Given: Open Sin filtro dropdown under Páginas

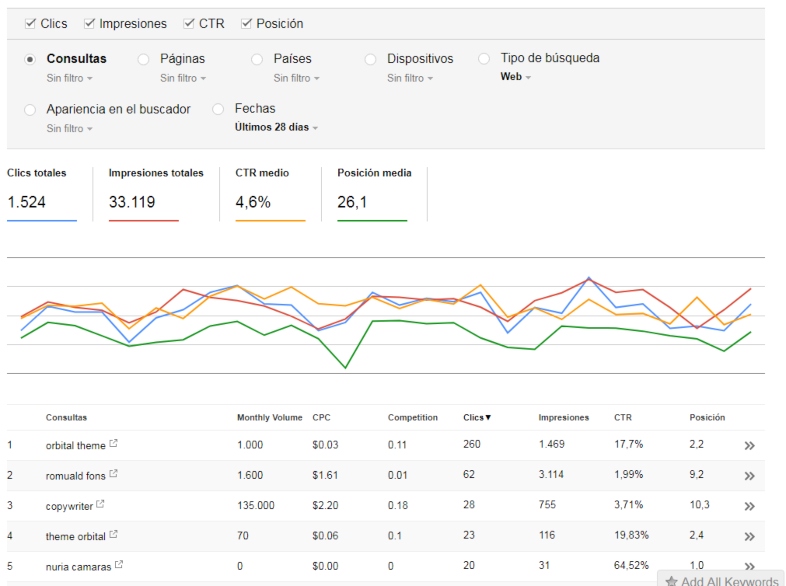Looking at the screenshot, I should tap(183, 78).
